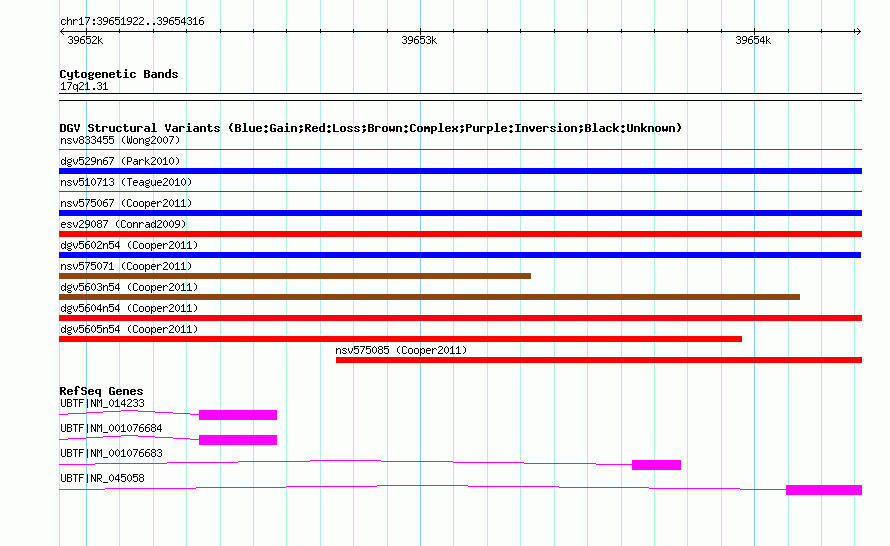The width and height of the screenshot is (890, 546).
Task: Click the 39652k ruler tick label
Action: (85, 40)
